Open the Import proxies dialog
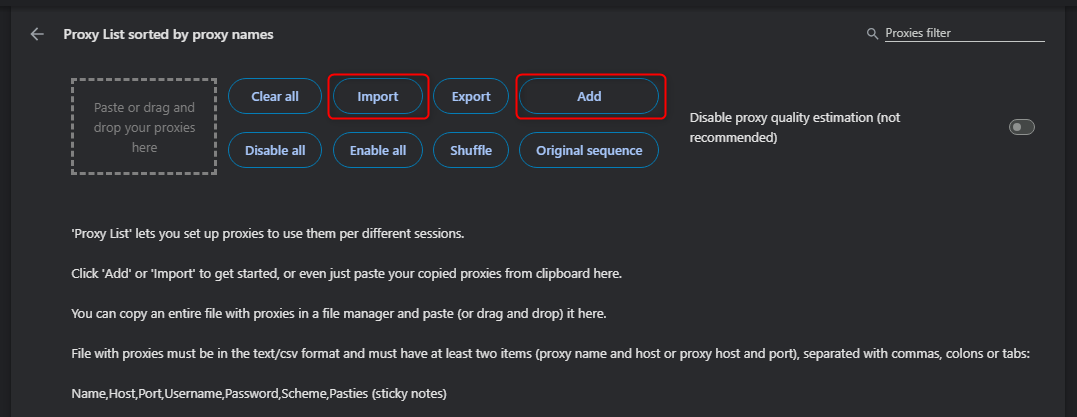 [x=379, y=97]
